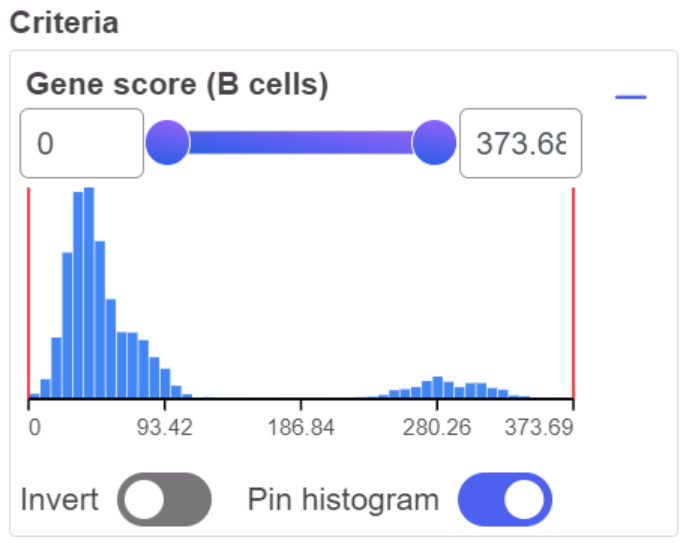This screenshot has width=688, height=543.
Task: Click the right red threshold line
Action: [573, 293]
